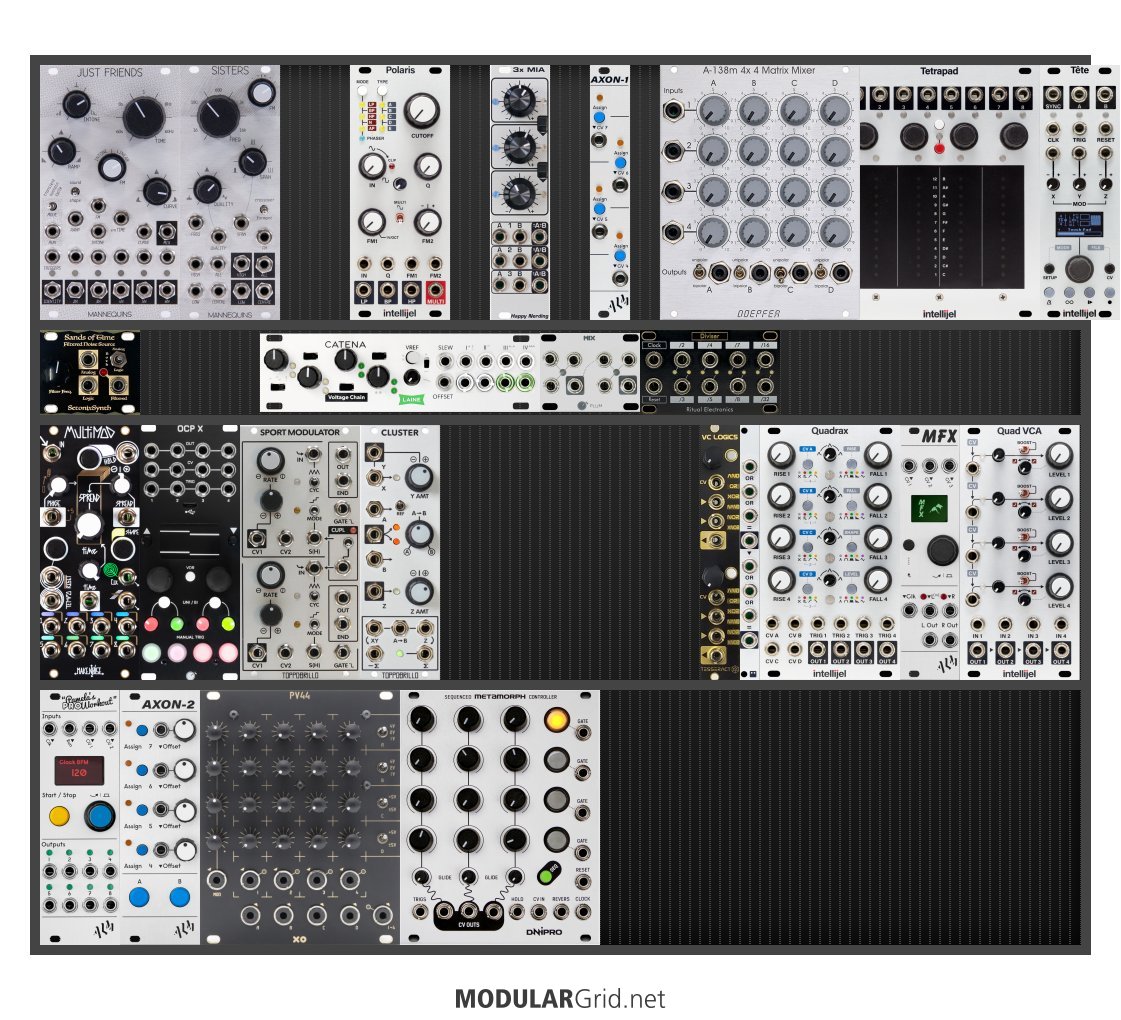
Task: Open the MODULARGrid.net logo link
Action: pos(560,998)
